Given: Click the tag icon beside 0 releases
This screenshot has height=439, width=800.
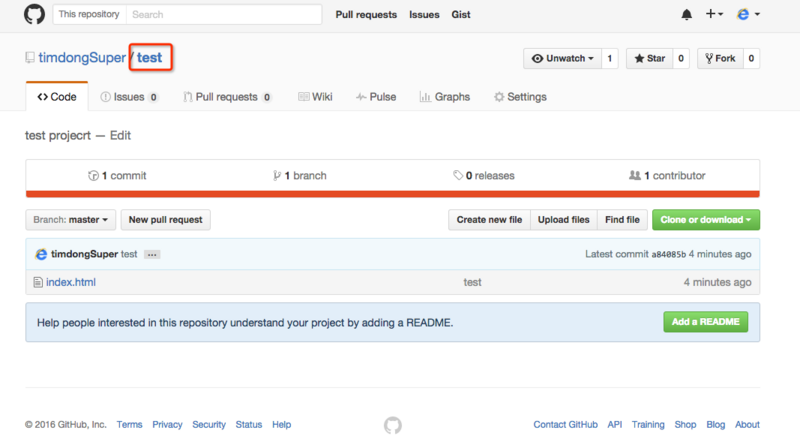Looking at the screenshot, I should point(458,176).
